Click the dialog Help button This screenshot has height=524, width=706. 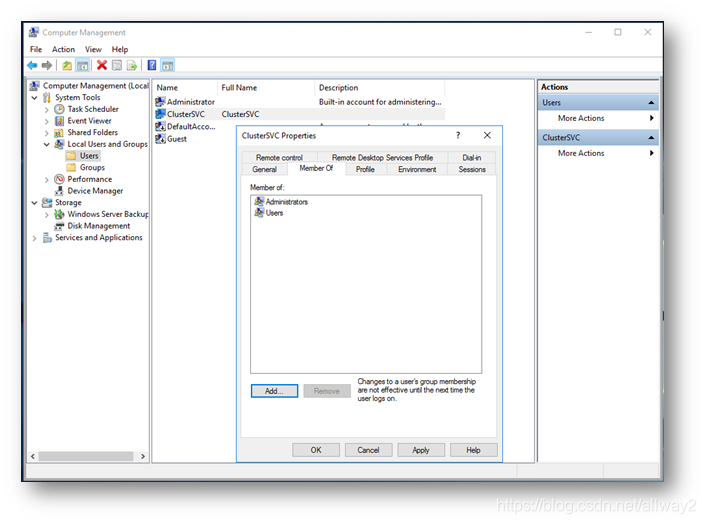click(x=473, y=450)
